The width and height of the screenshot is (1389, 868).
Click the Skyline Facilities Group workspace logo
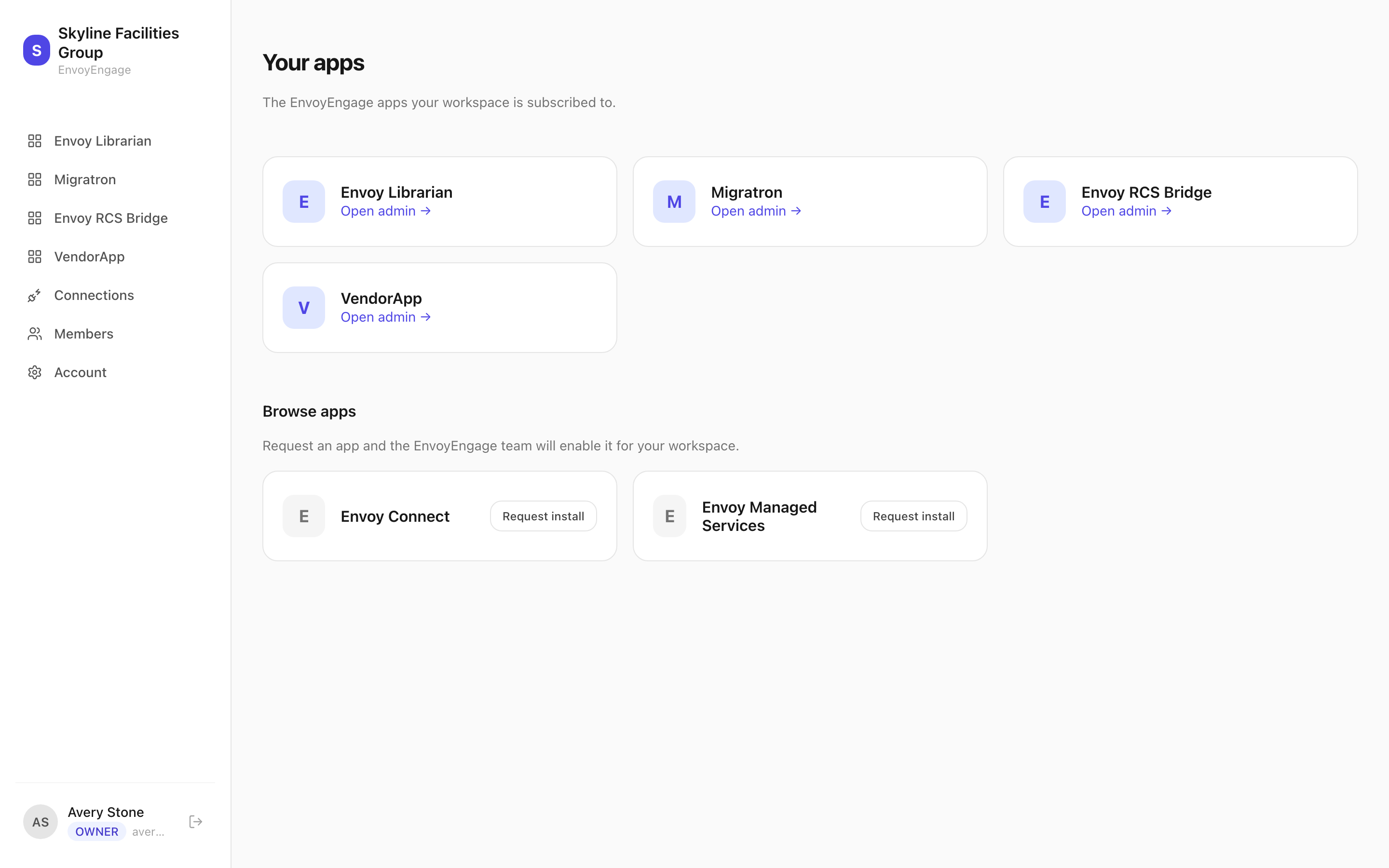[x=36, y=51]
